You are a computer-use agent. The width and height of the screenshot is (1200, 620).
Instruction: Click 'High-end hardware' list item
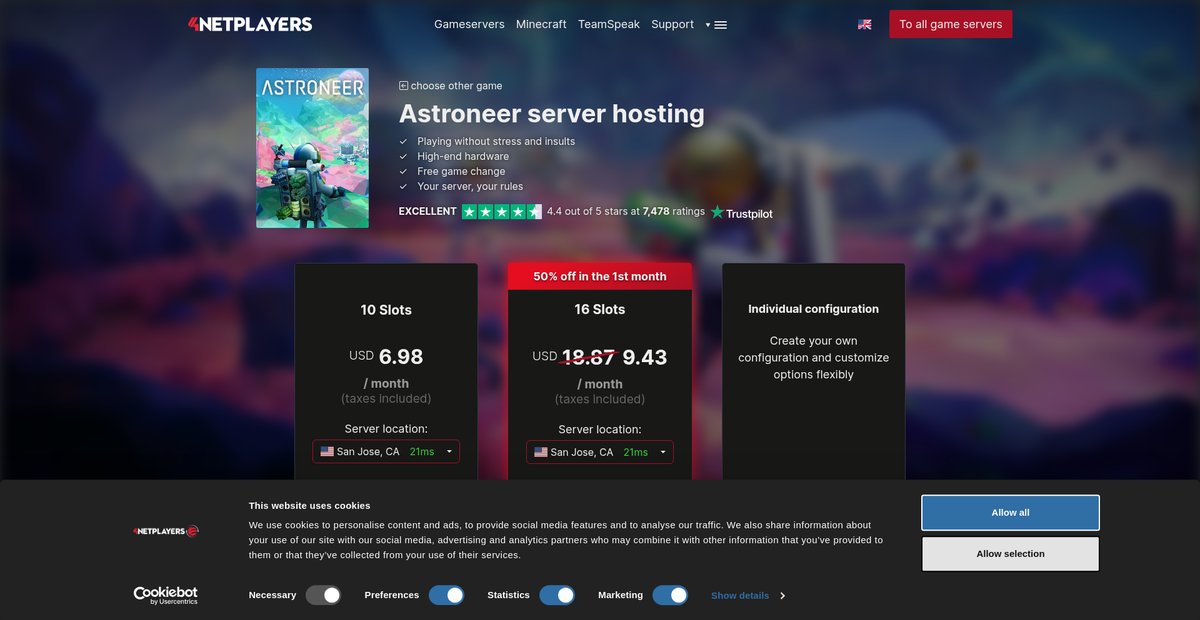pos(463,156)
